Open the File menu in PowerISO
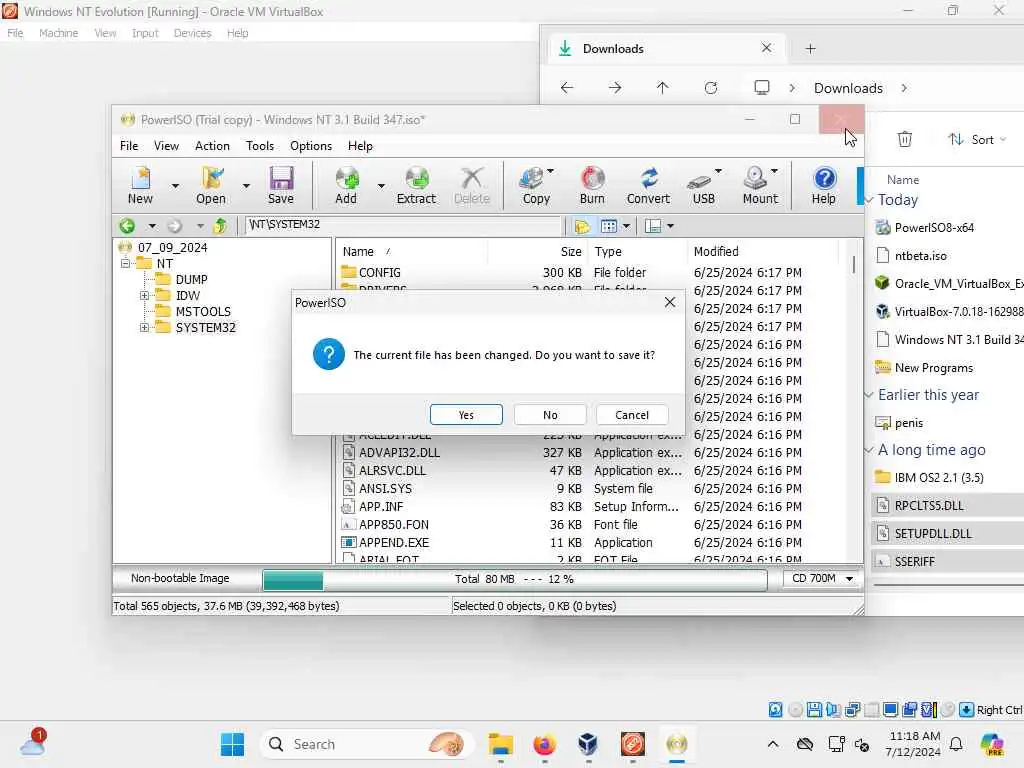Viewport: 1024px width, 768px height. point(129,146)
